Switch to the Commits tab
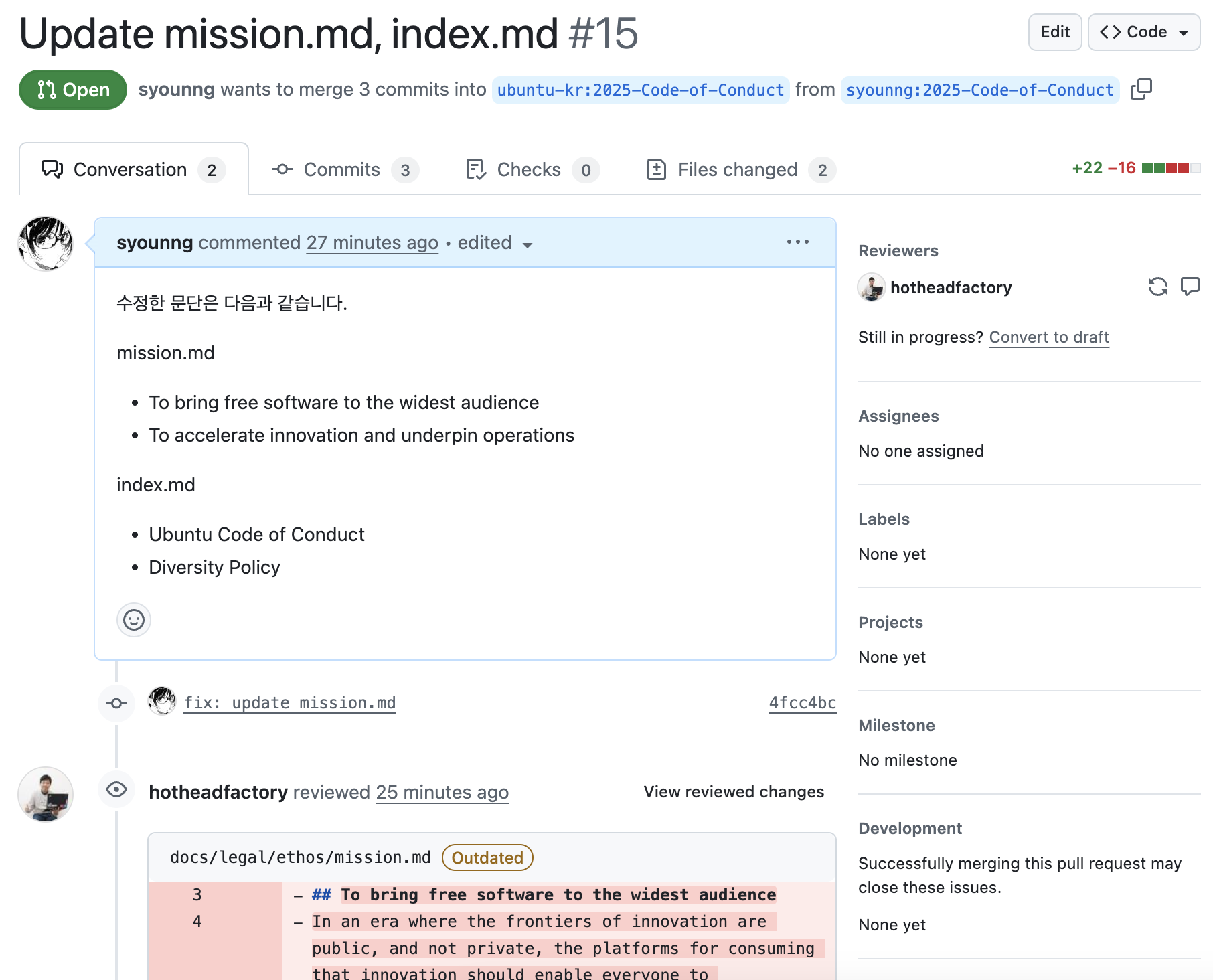Image resolution: width=1213 pixels, height=980 pixels. point(345,170)
